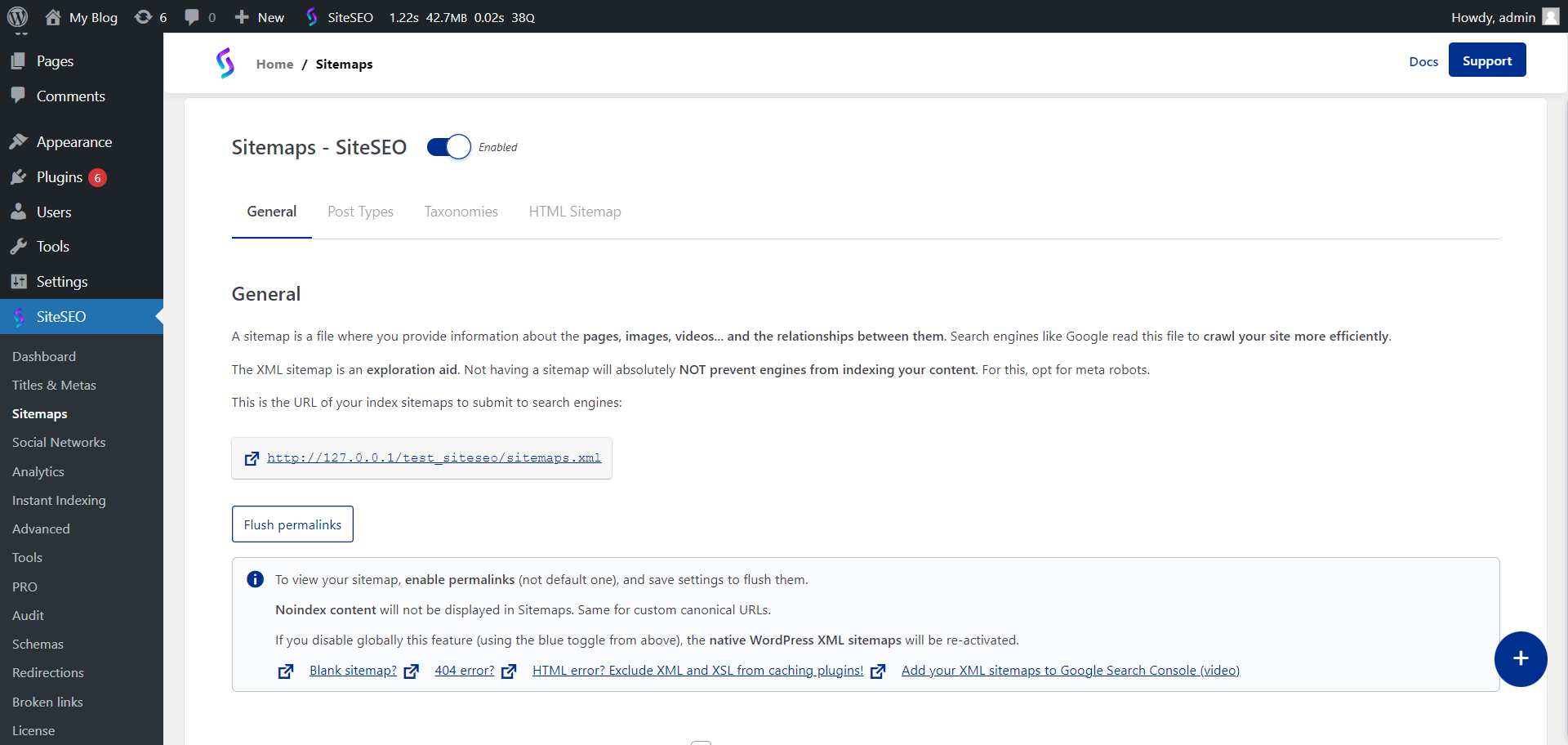Open Tools in the SiteSEO submenu
The height and width of the screenshot is (745, 1568).
(27, 557)
